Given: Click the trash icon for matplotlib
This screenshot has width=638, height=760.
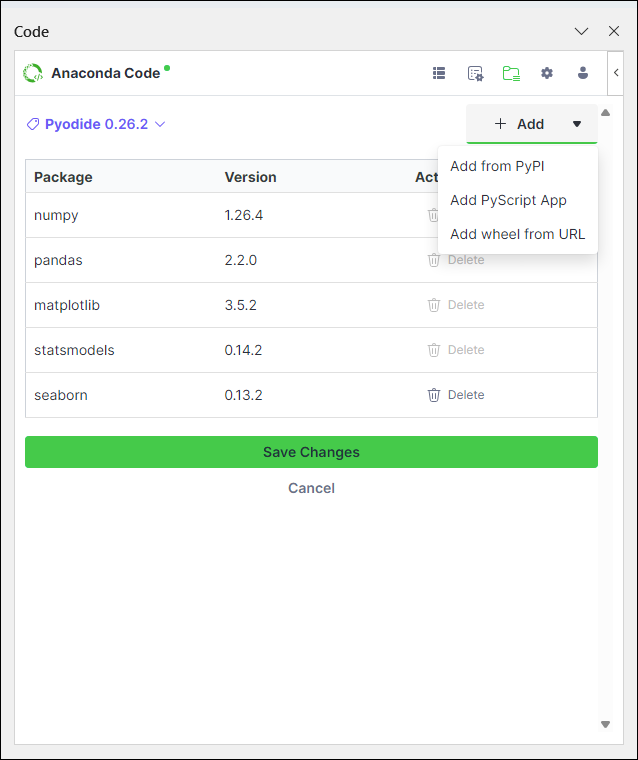Looking at the screenshot, I should coord(433,305).
